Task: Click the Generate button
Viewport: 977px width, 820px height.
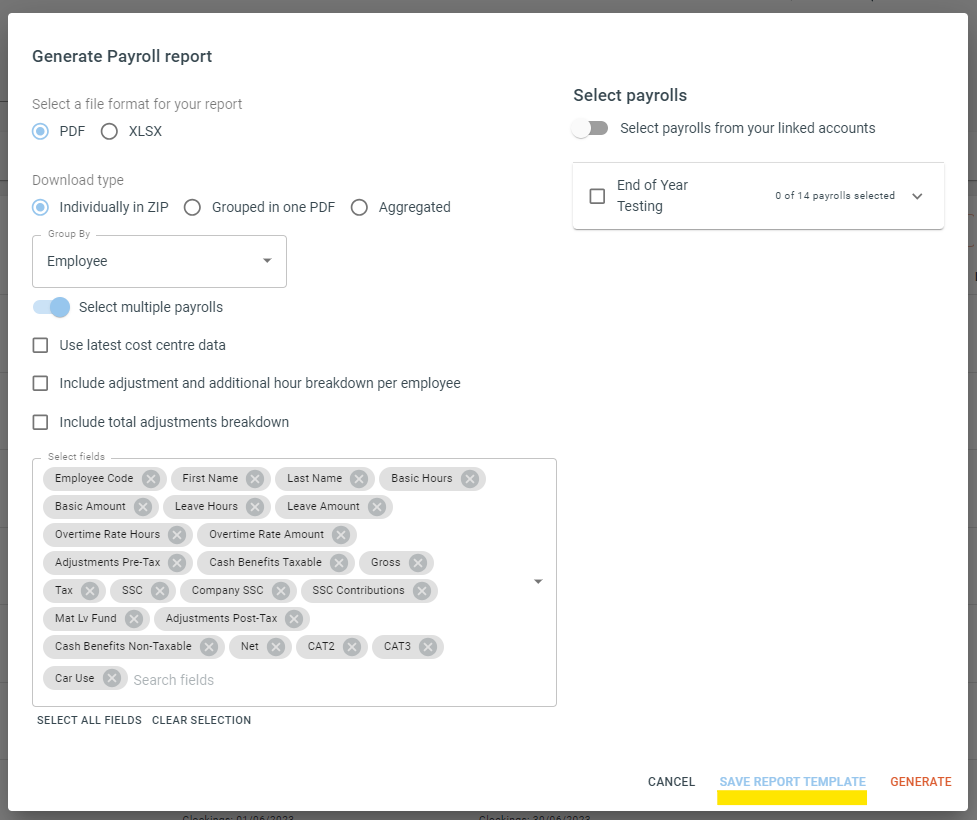Action: 920,782
